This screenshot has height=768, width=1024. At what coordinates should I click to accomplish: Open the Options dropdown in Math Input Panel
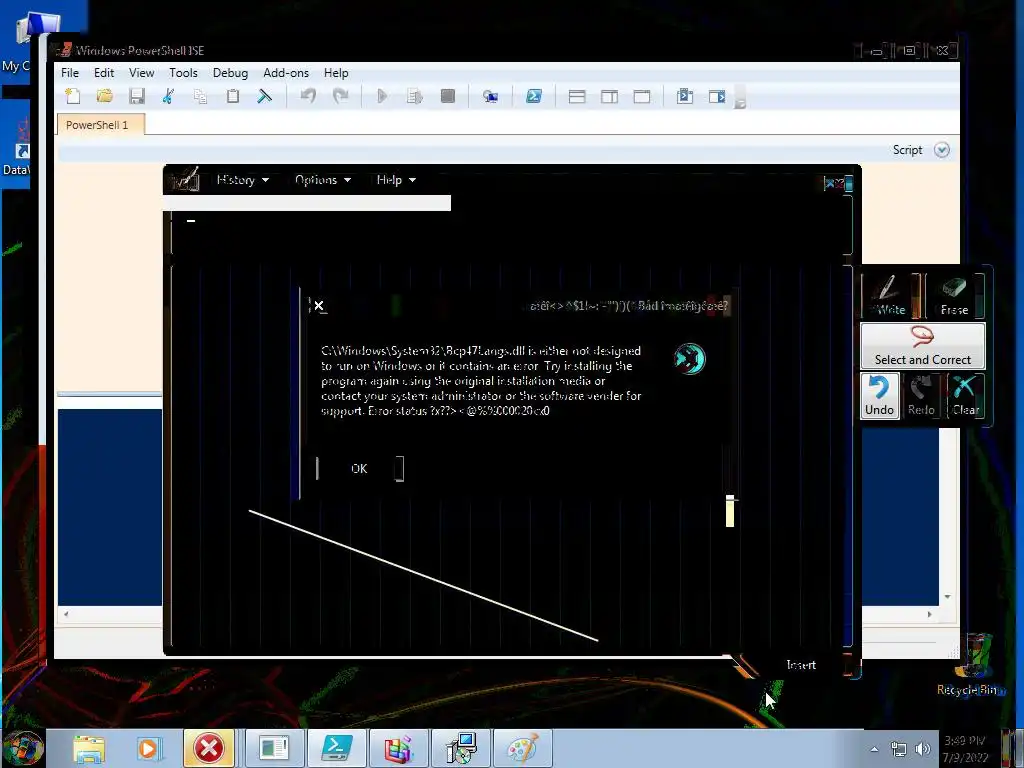coord(323,180)
